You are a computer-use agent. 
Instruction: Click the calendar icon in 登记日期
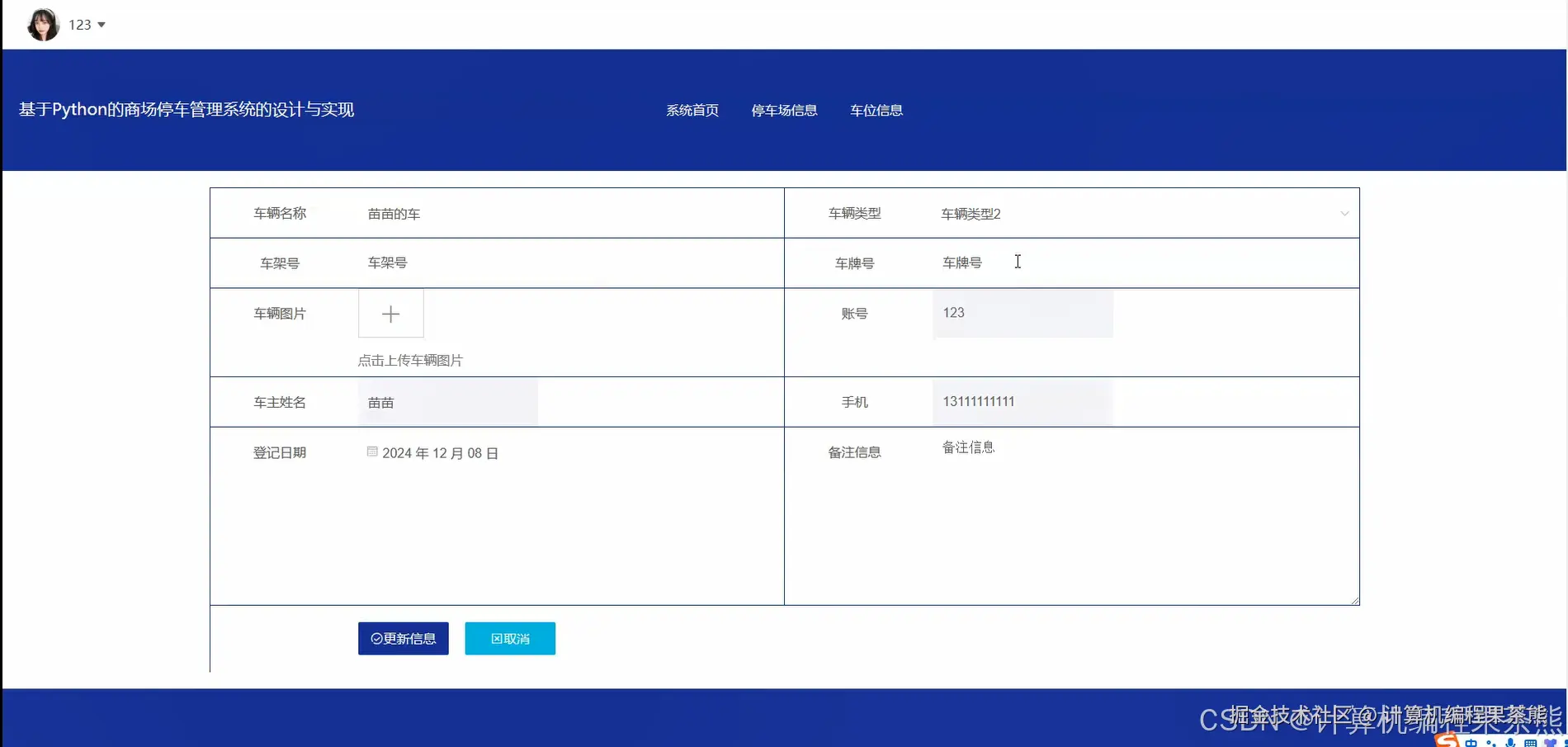click(372, 452)
